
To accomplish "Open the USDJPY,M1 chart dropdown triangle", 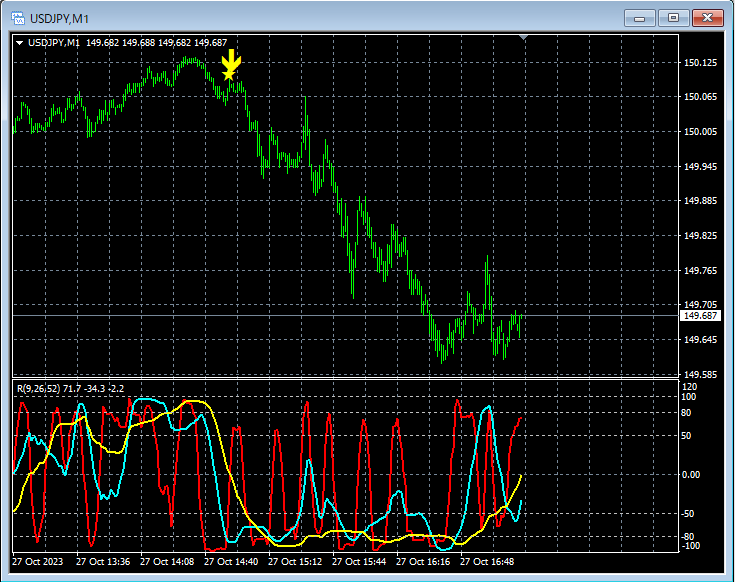I will (20, 43).
